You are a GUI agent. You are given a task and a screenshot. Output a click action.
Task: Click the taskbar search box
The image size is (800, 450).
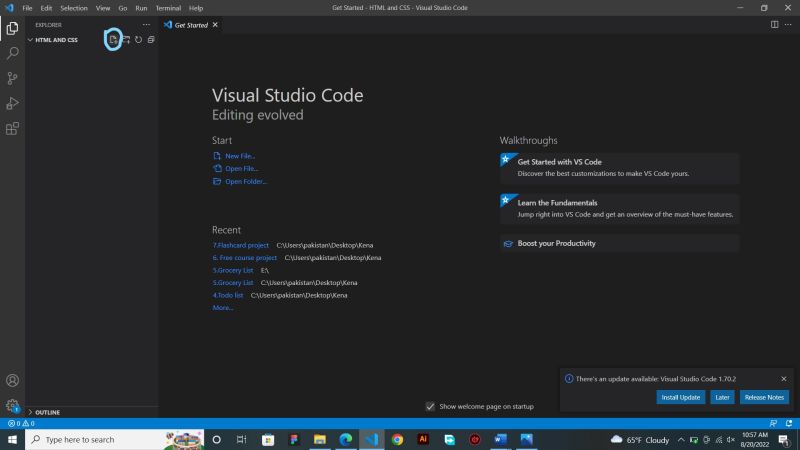coord(114,439)
